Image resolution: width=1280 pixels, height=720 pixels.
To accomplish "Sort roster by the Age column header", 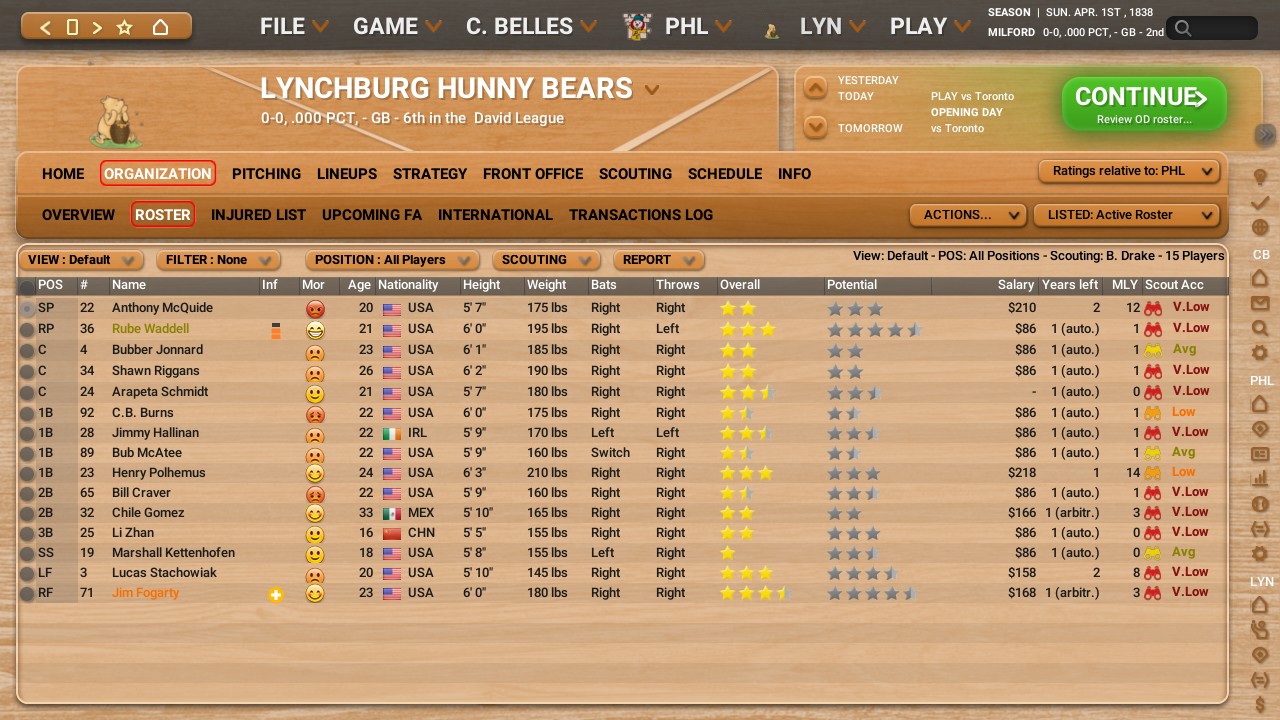I will pos(359,286).
